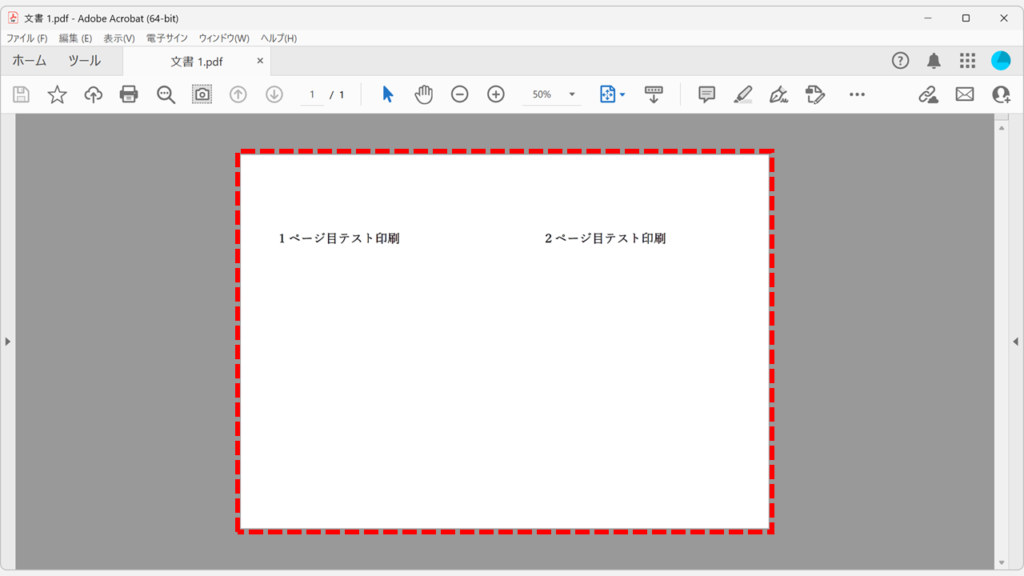Expand the zoom percentage dropdown arrow
This screenshot has width=1024, height=576.
[572, 95]
